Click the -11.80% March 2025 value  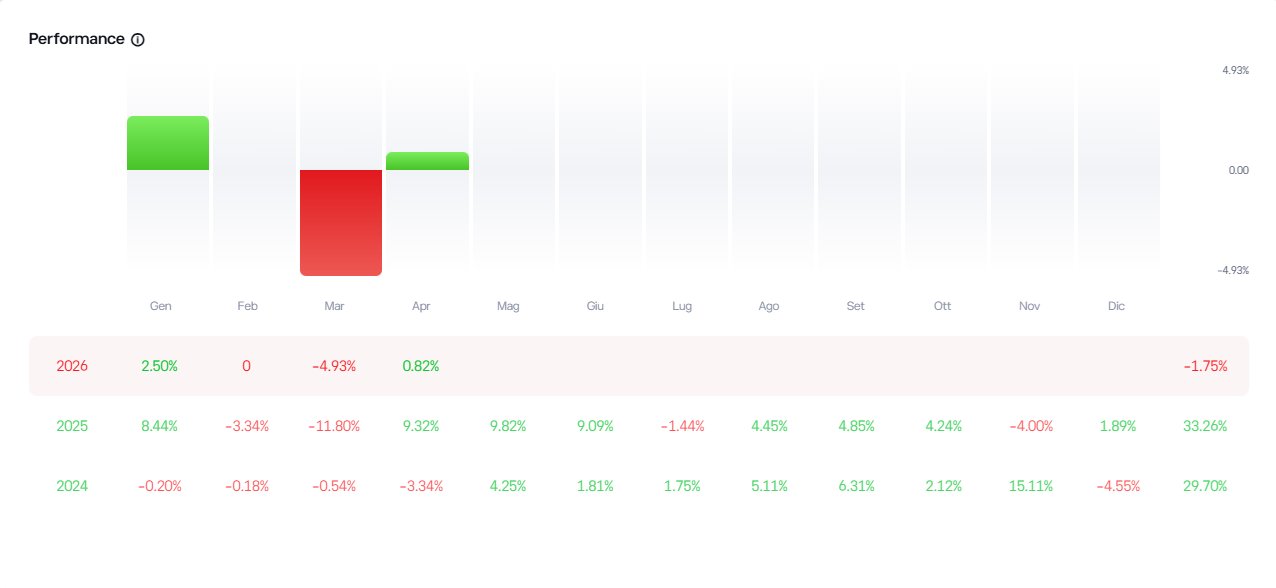(x=333, y=426)
